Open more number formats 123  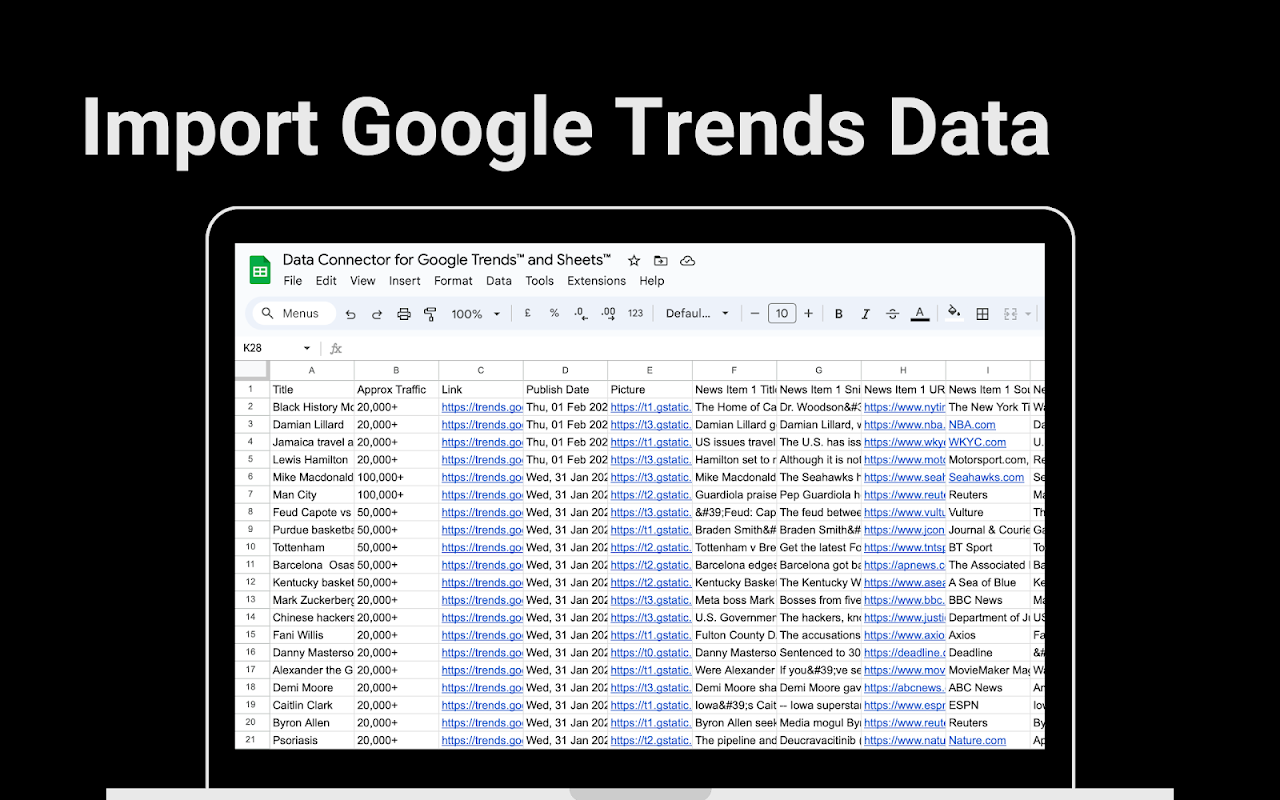635,313
